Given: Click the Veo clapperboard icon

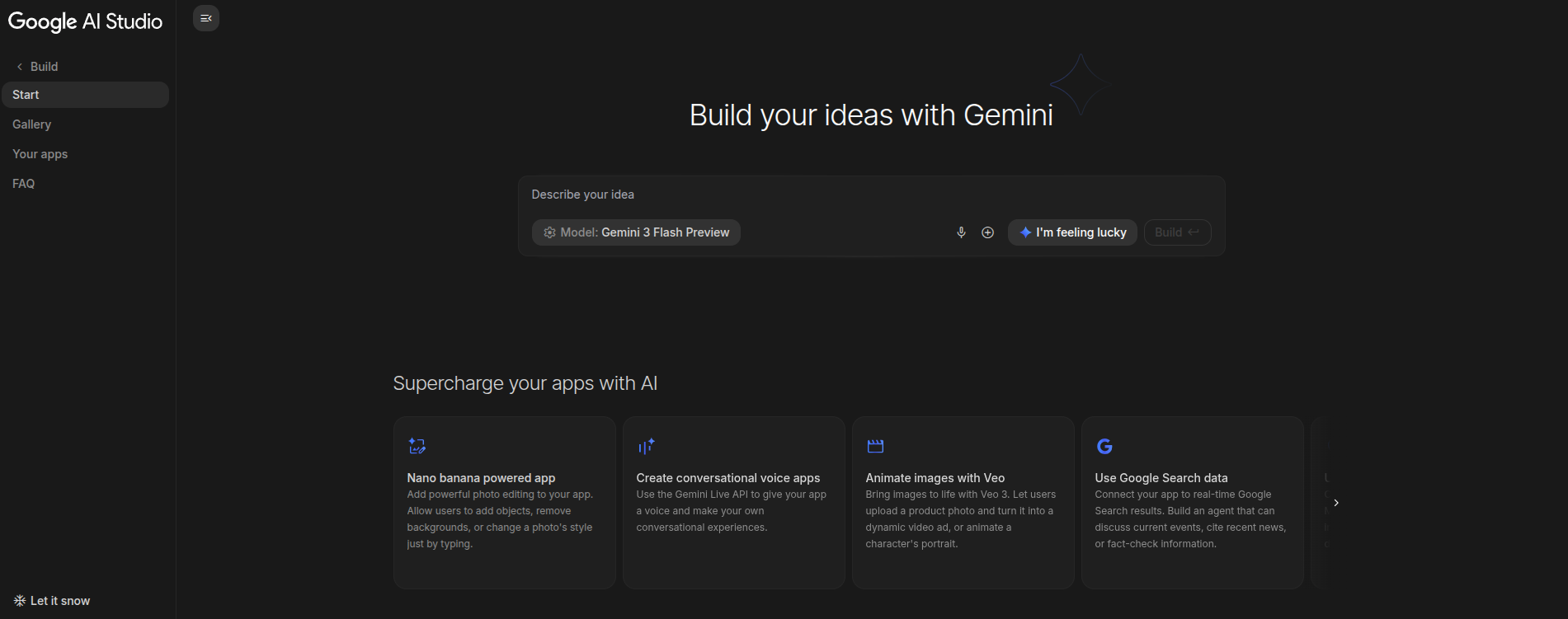Looking at the screenshot, I should coord(875,446).
